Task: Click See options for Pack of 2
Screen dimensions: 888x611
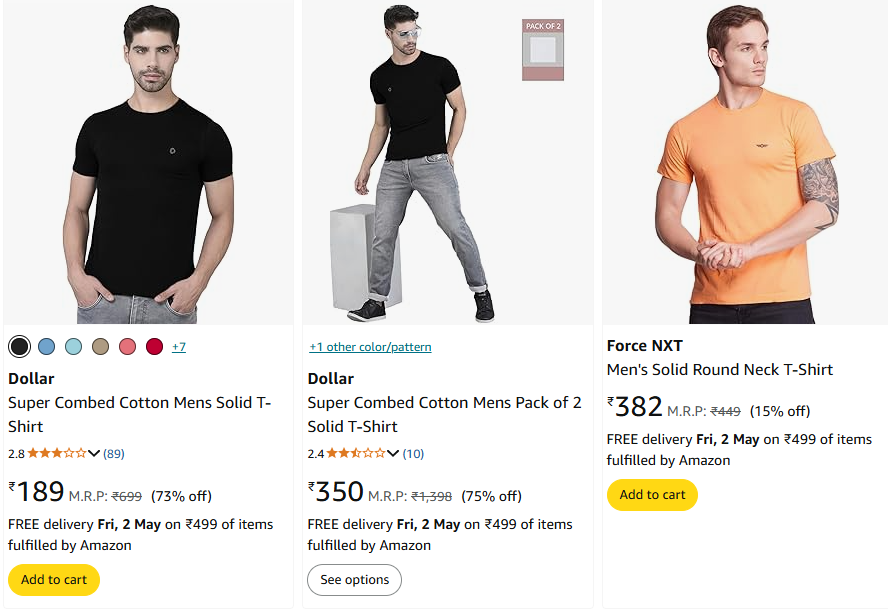Action: (x=355, y=580)
